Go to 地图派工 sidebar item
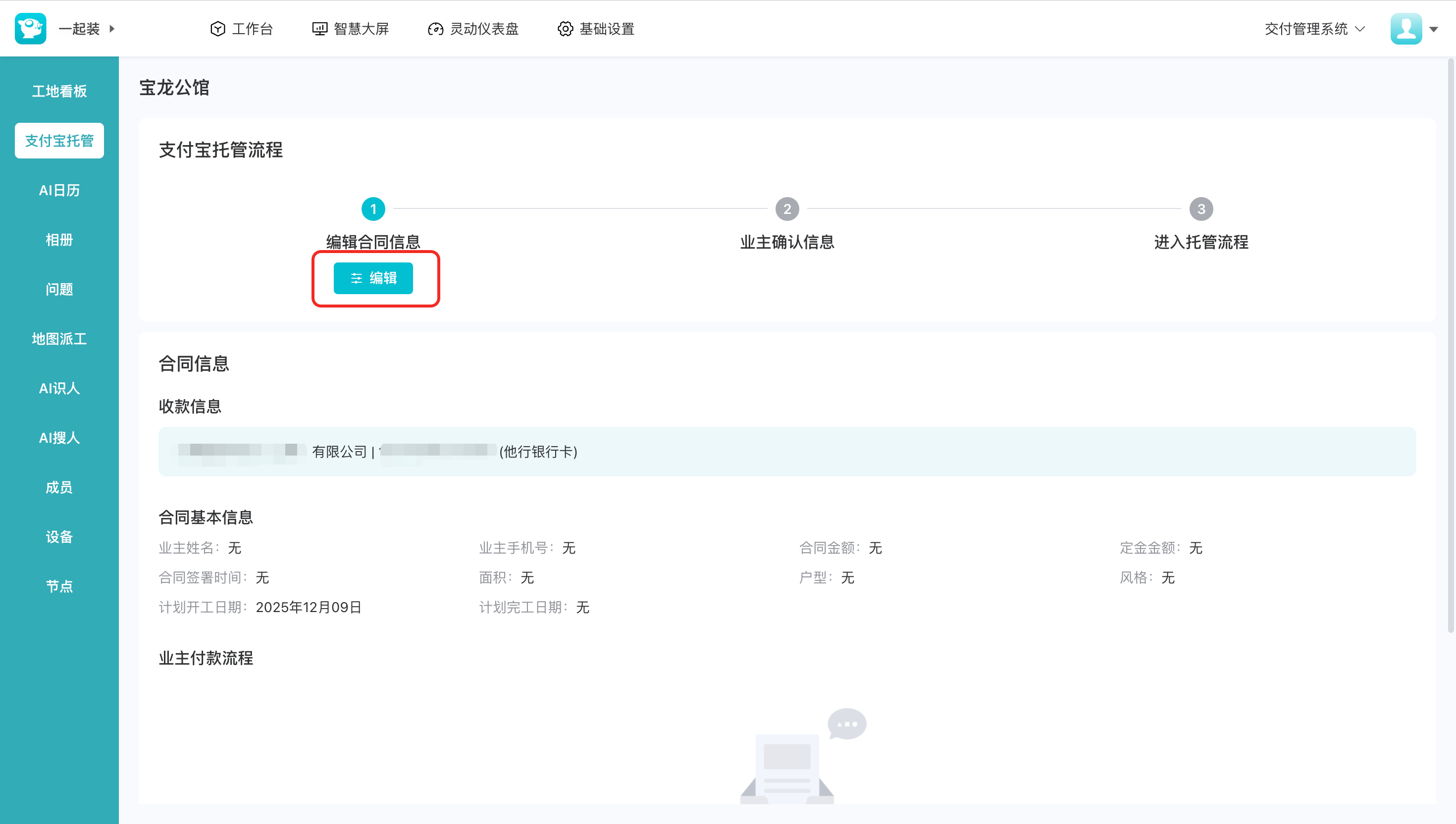This screenshot has width=1456, height=824. 59,338
